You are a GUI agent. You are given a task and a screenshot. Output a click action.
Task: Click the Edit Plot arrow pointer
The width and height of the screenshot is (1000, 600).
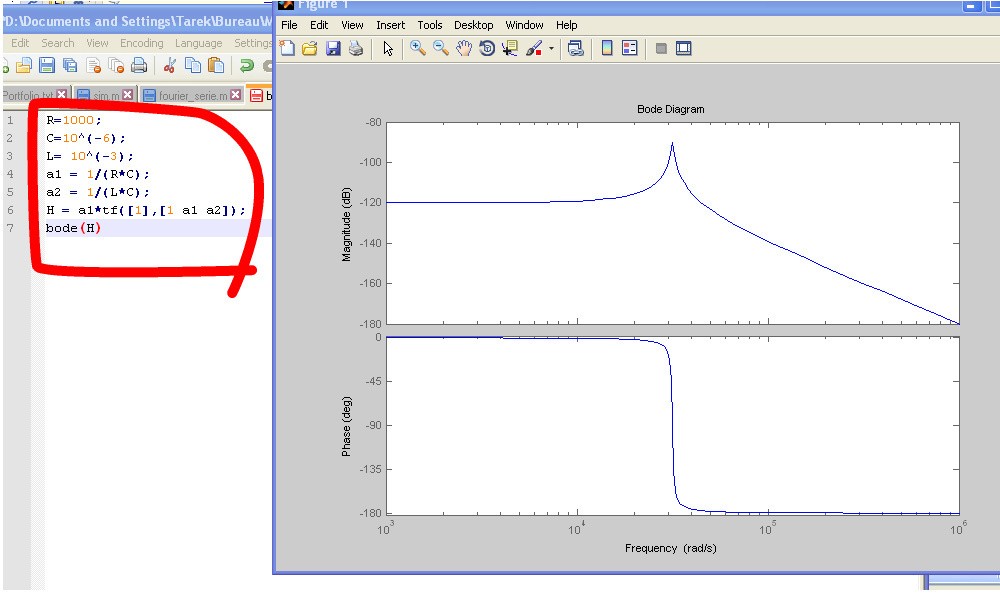tap(388, 48)
